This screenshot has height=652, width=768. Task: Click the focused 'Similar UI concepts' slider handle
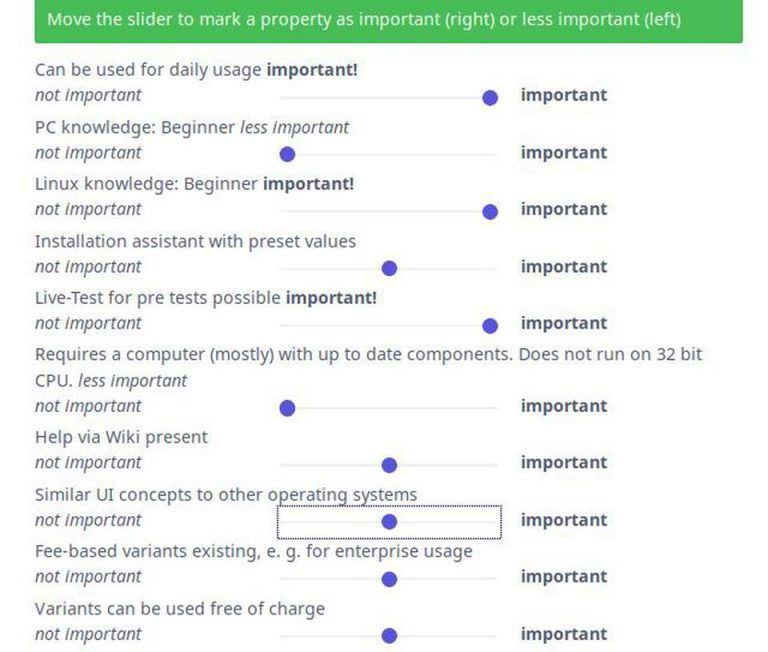point(389,522)
